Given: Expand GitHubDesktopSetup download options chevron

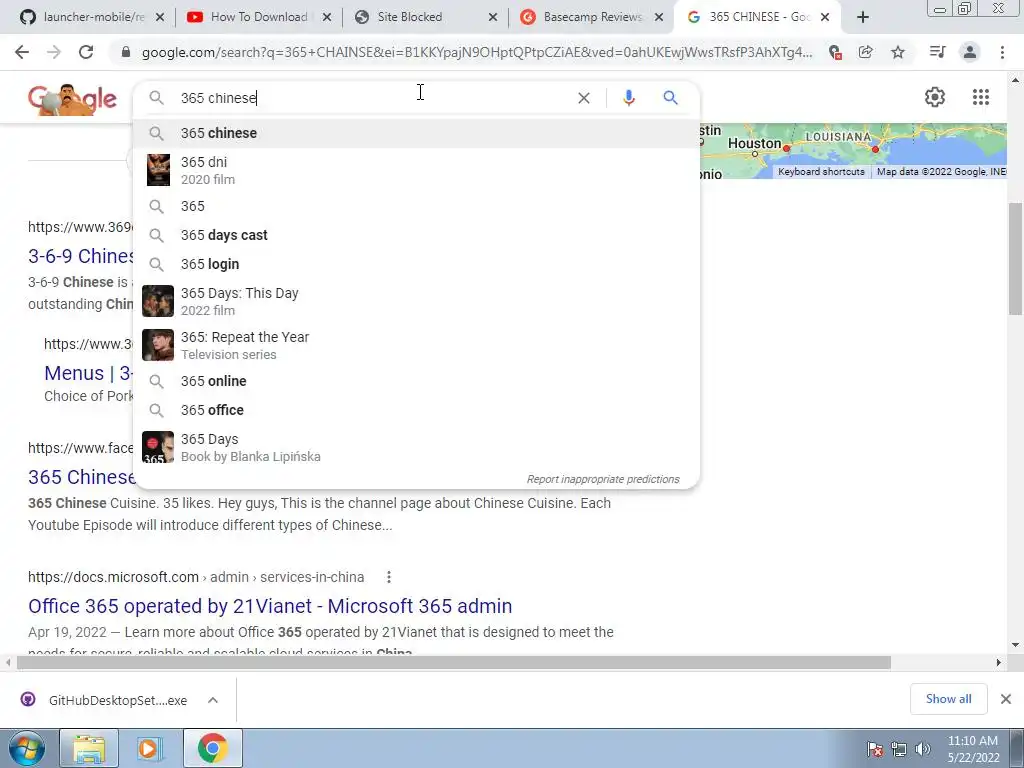Looking at the screenshot, I should (213, 700).
